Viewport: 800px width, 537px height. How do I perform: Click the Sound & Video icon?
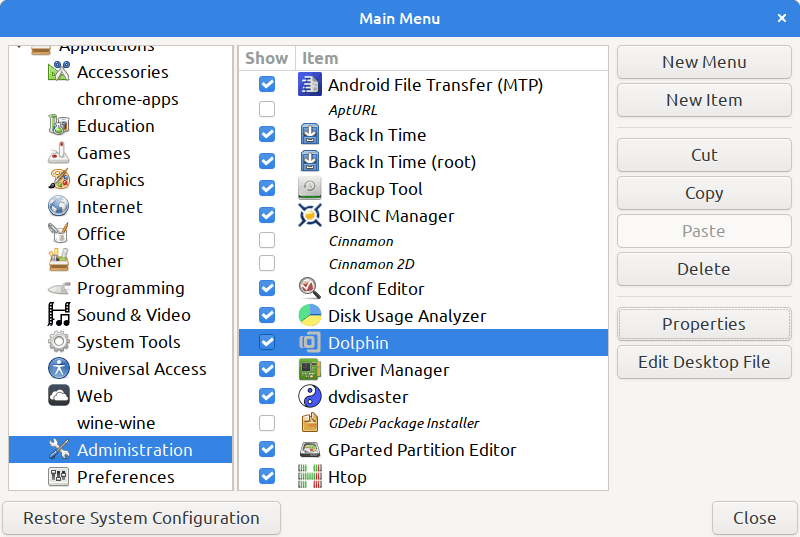(59, 315)
